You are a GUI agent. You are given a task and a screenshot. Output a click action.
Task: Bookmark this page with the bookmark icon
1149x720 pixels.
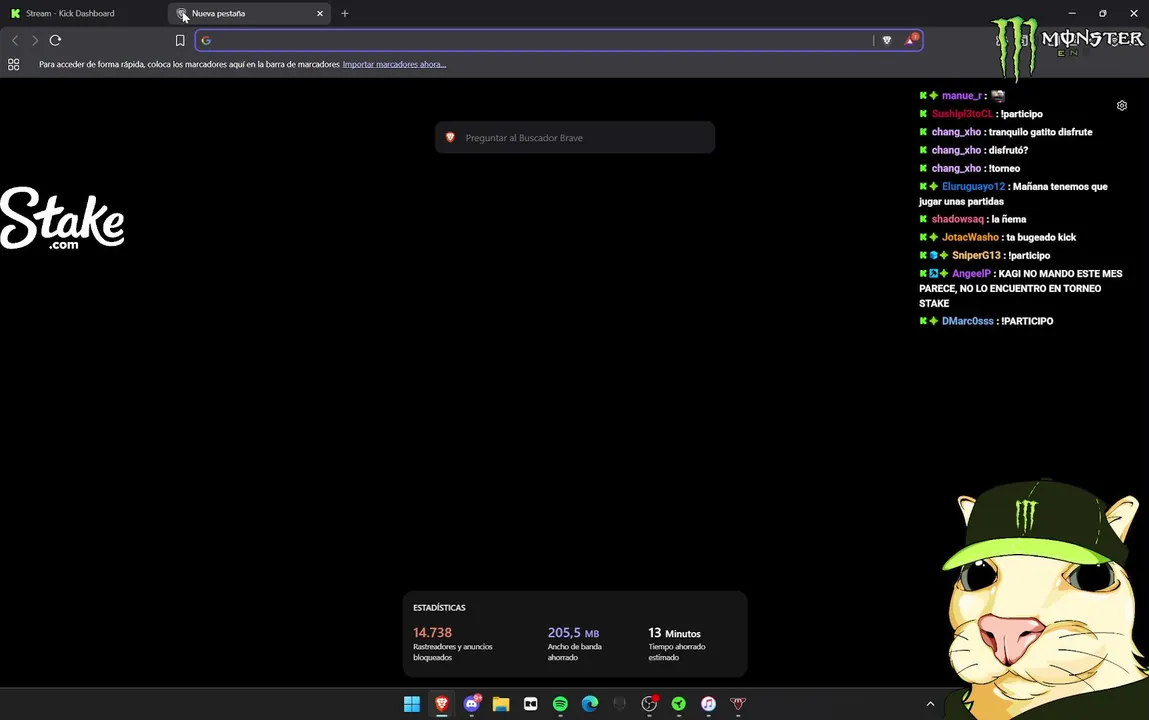(x=180, y=40)
